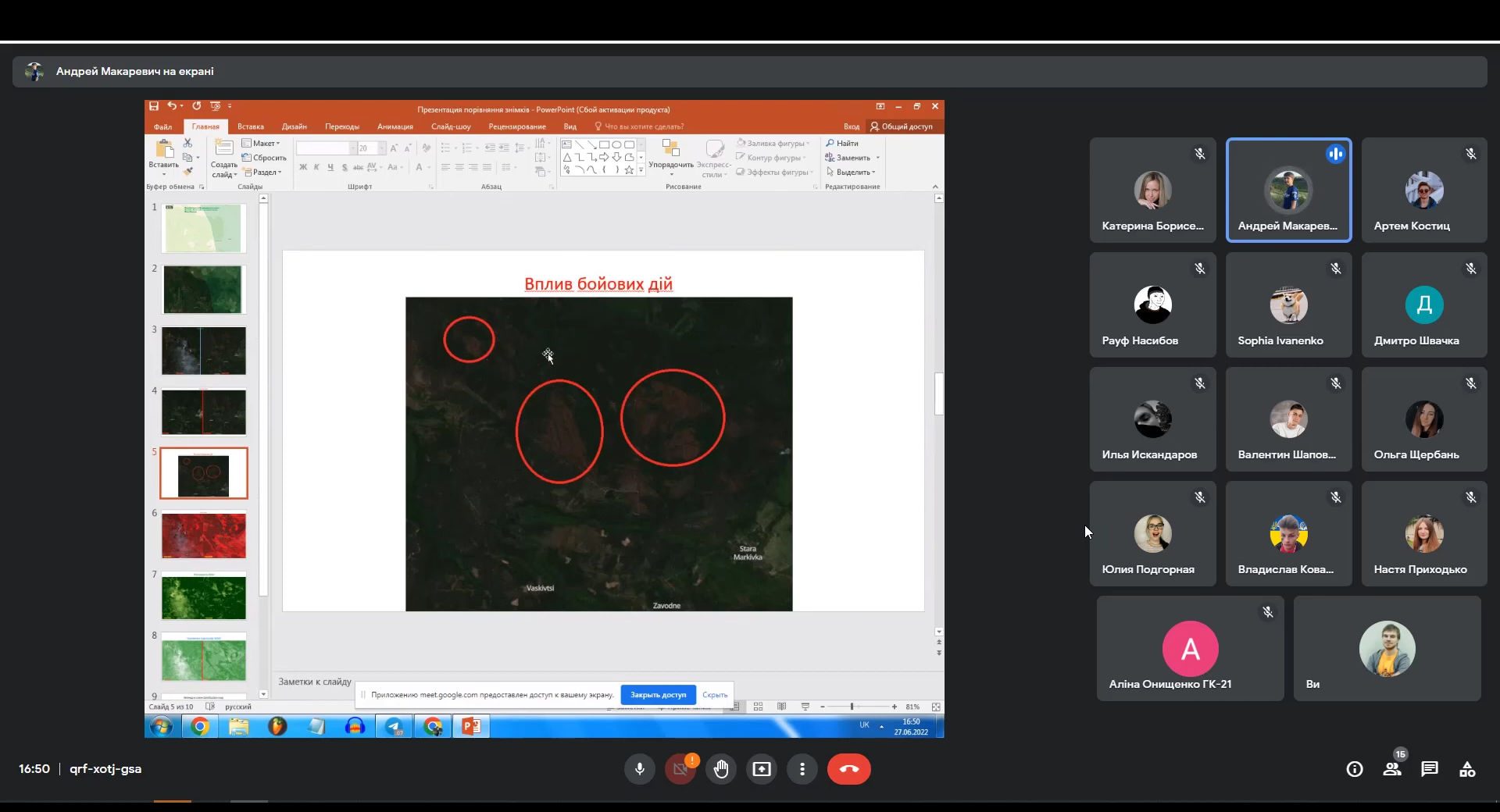Switch to the Вставка ribbon tab
The width and height of the screenshot is (1500, 812).
pos(251,126)
